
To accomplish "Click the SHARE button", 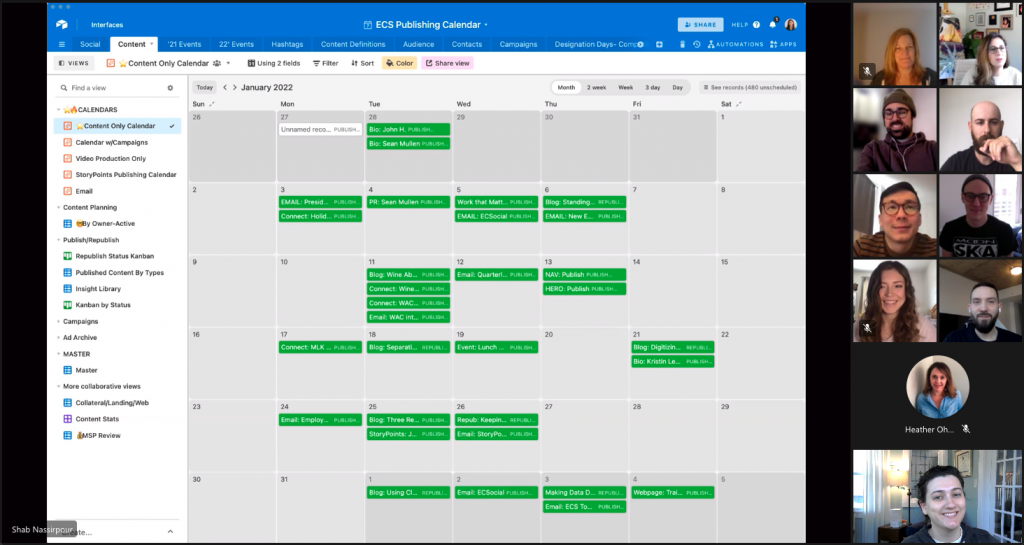I will [700, 24].
